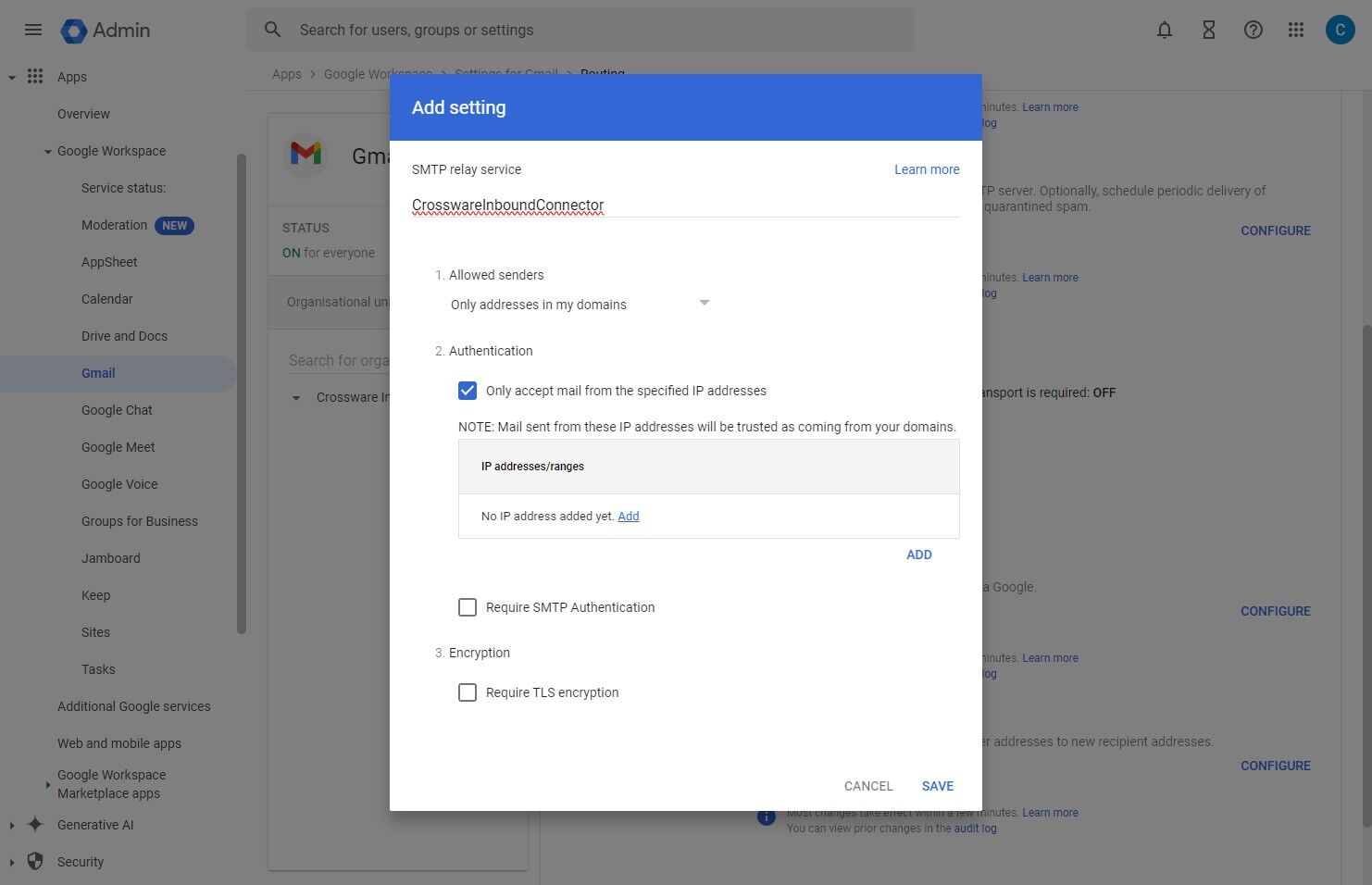Collapse the Apps section in sidebar
Screen dimensions: 1372x885
point(11,78)
